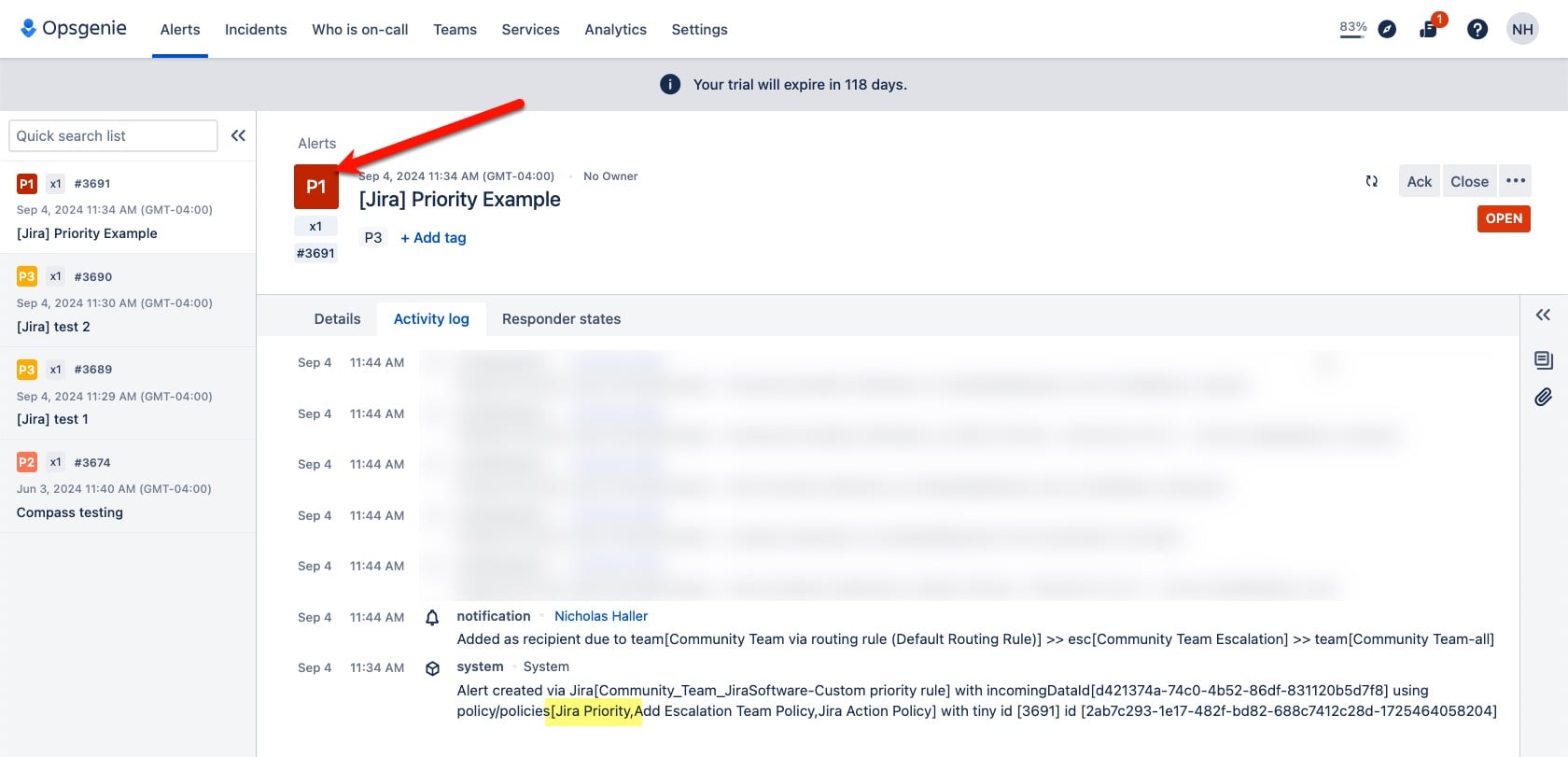This screenshot has width=1568, height=757.
Task: Open the attachments paperclip icon
Action: point(1544,397)
